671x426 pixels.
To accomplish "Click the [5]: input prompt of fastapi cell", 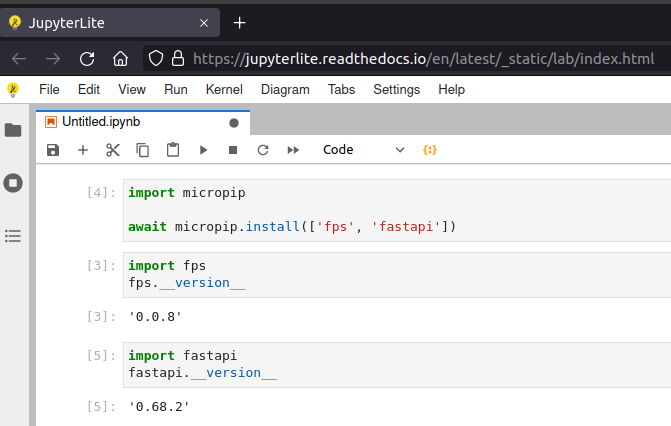I will click(x=101, y=355).
